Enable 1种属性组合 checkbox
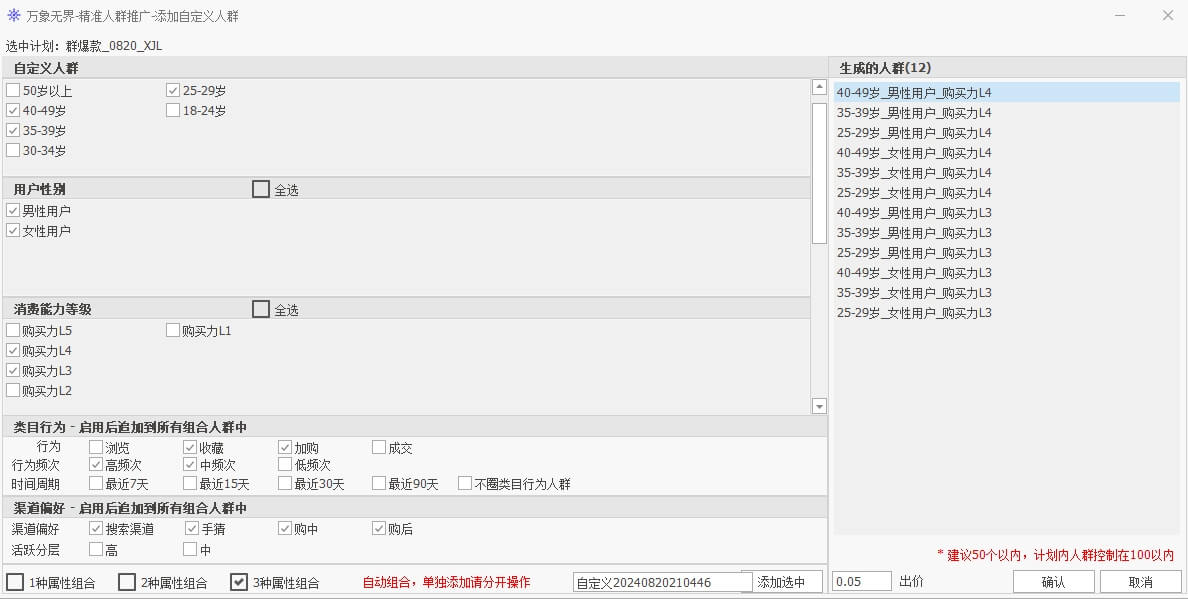 tap(15, 582)
